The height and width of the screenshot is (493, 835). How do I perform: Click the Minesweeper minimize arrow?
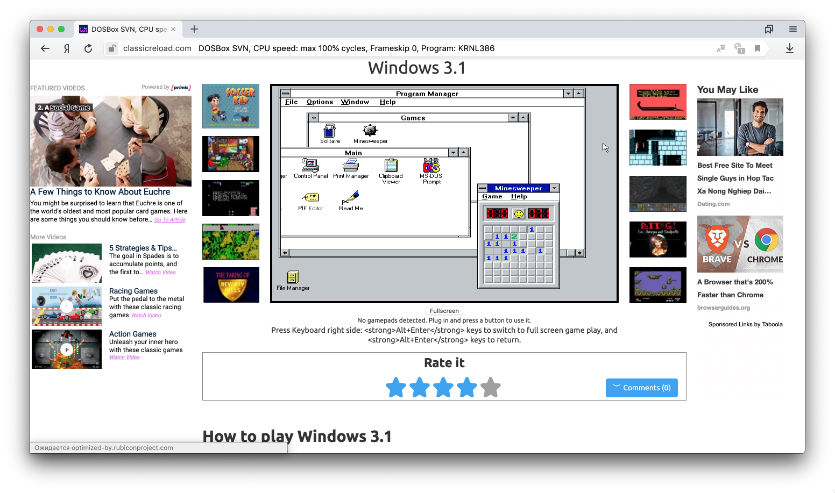[x=554, y=188]
